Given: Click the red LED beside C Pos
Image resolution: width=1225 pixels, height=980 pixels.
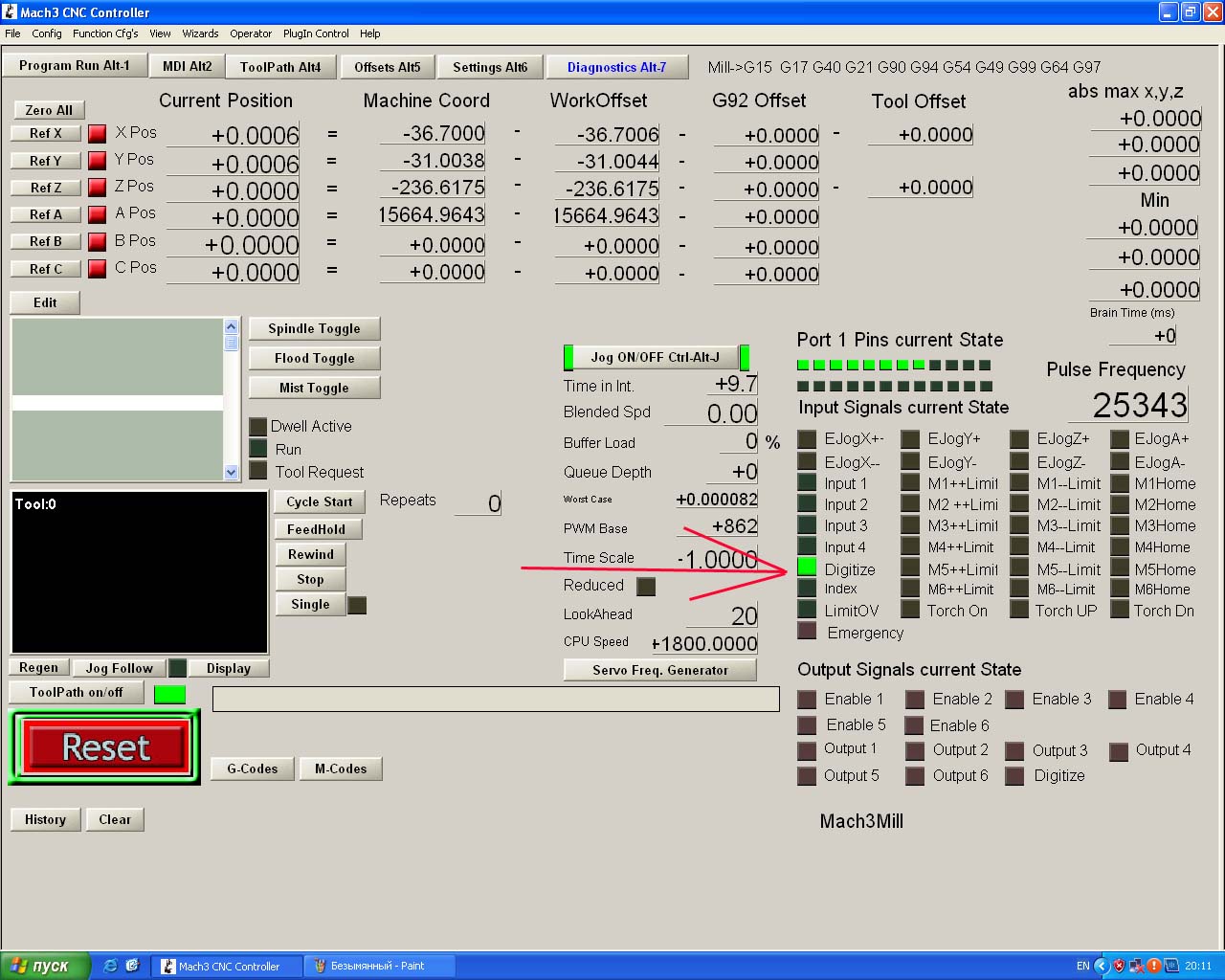Looking at the screenshot, I should click(x=98, y=269).
